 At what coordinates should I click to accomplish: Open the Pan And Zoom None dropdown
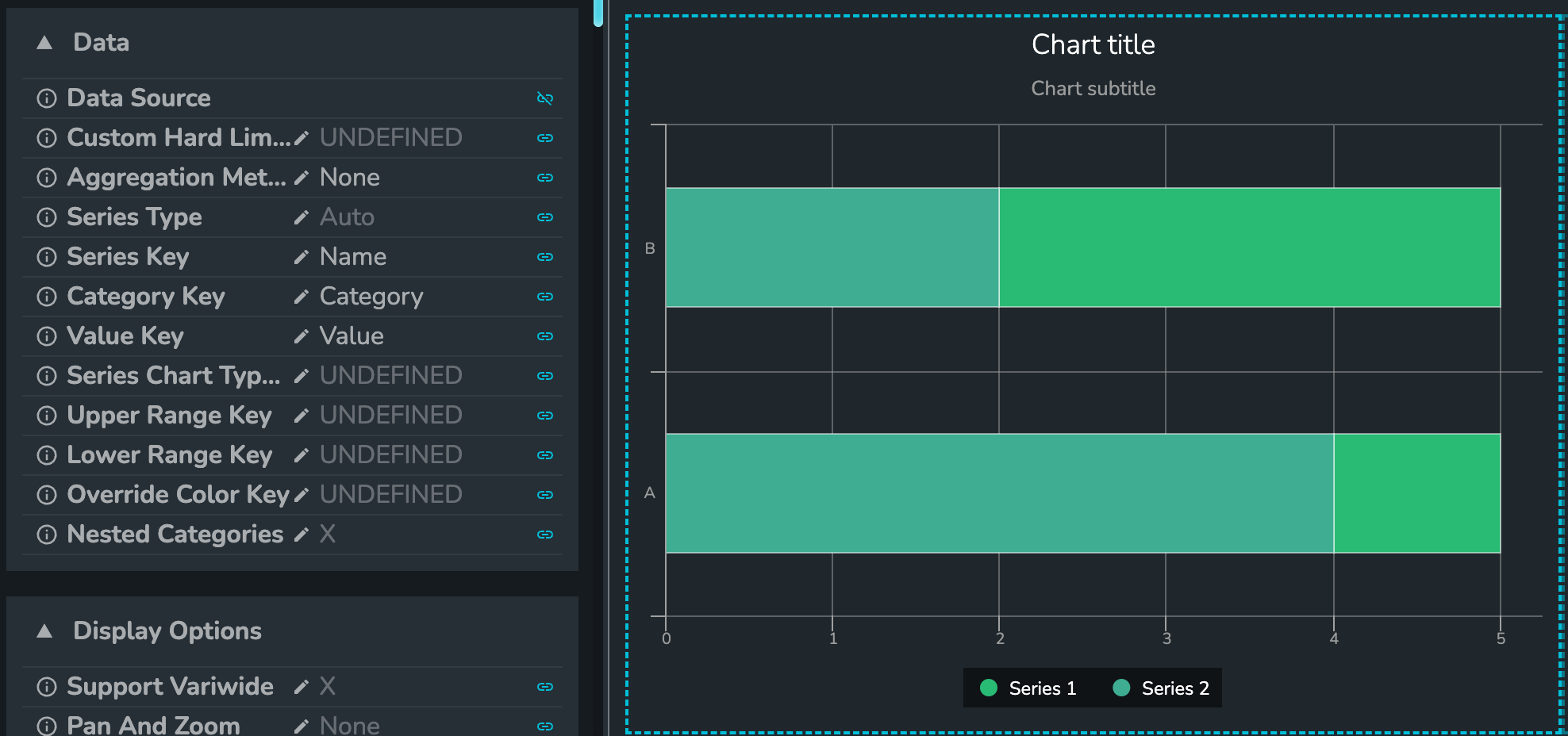point(349,725)
